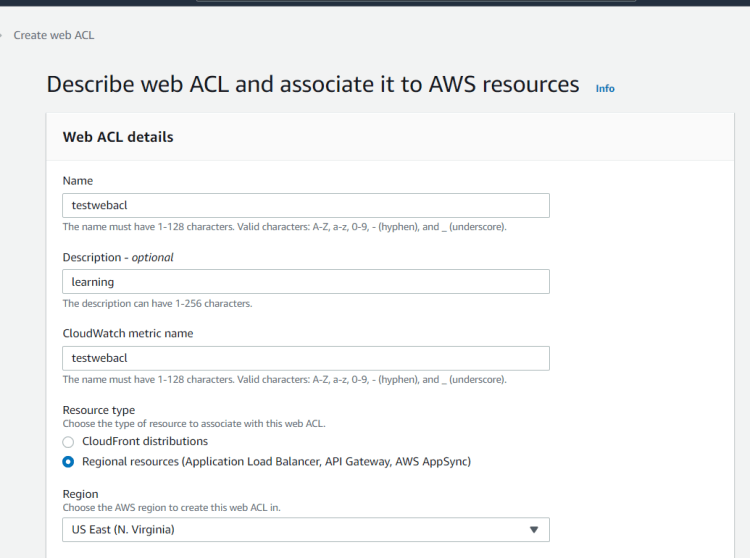Open the US East (N. Virginia) region selector
Image resolution: width=750 pixels, height=558 pixels.
[305, 530]
